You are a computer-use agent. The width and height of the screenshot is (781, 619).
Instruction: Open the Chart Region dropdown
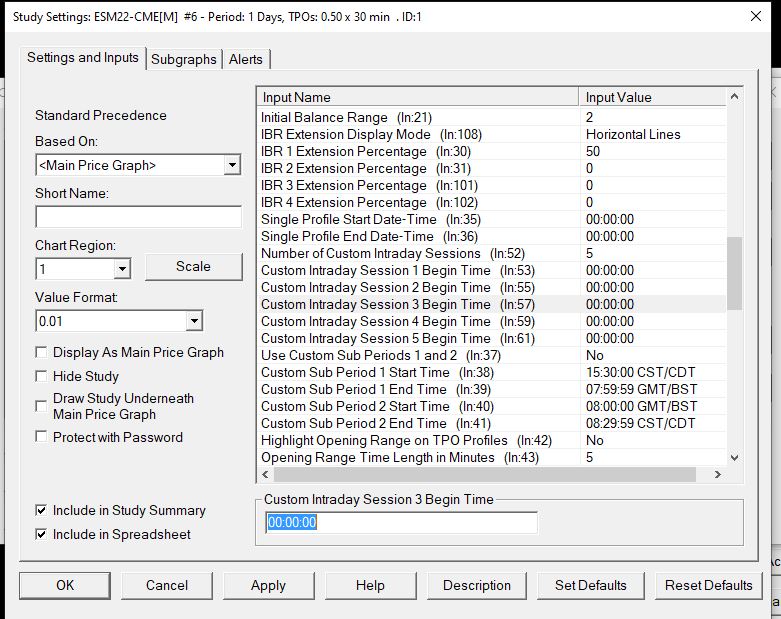tap(122, 269)
